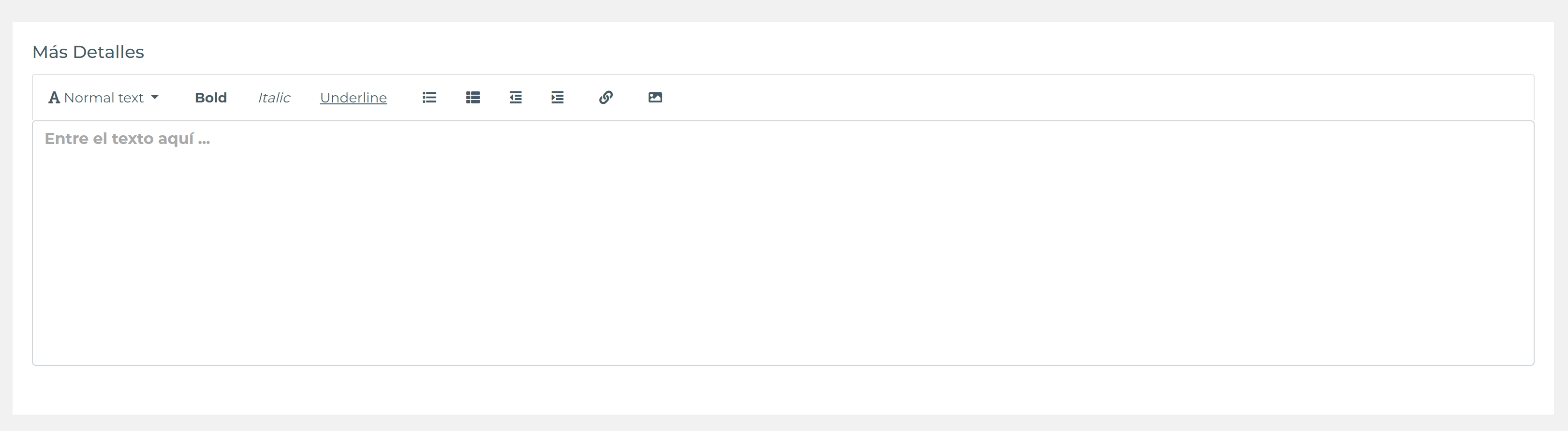Viewport: 1568px width, 431px height.
Task: Toggle Italic formatting
Action: [274, 97]
